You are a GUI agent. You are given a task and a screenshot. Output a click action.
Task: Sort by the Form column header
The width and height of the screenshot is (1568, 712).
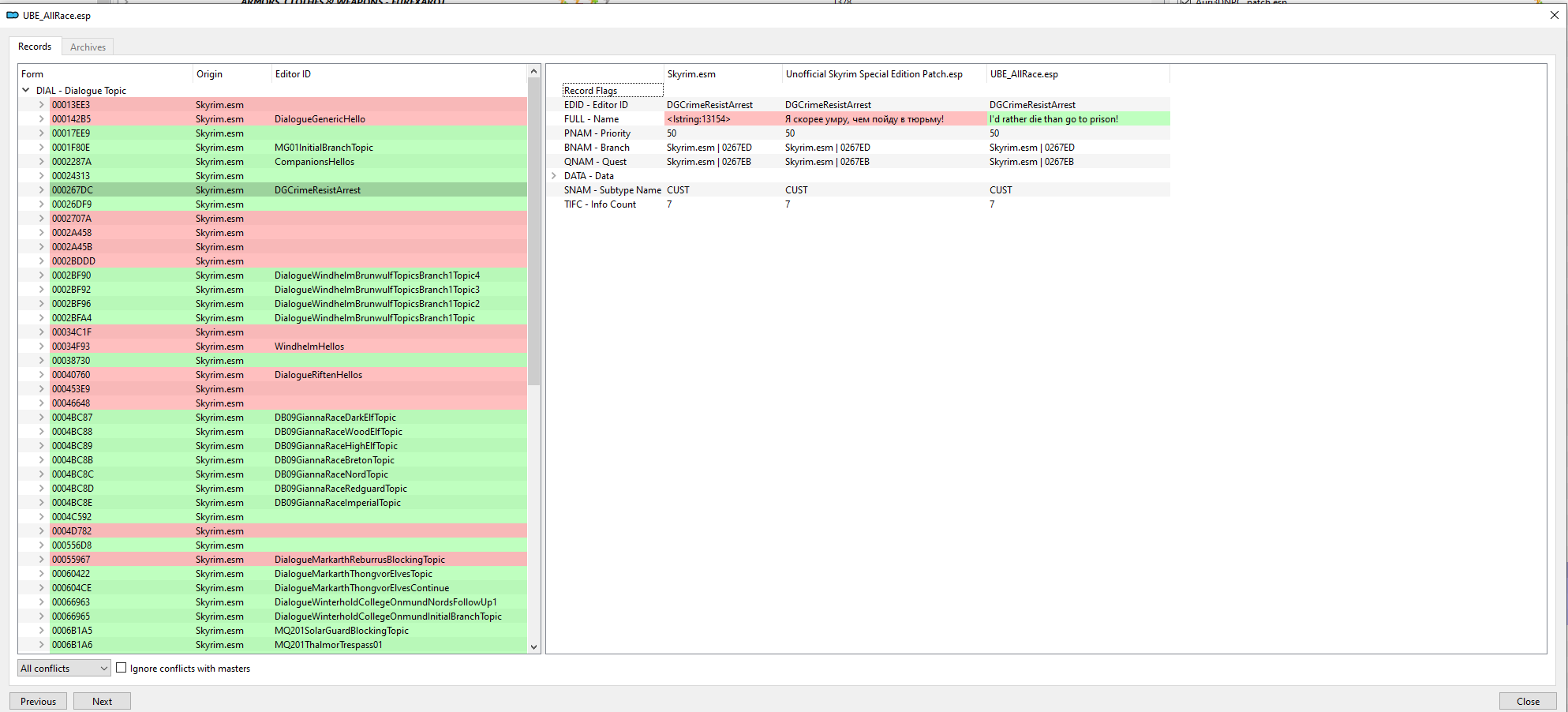click(106, 74)
